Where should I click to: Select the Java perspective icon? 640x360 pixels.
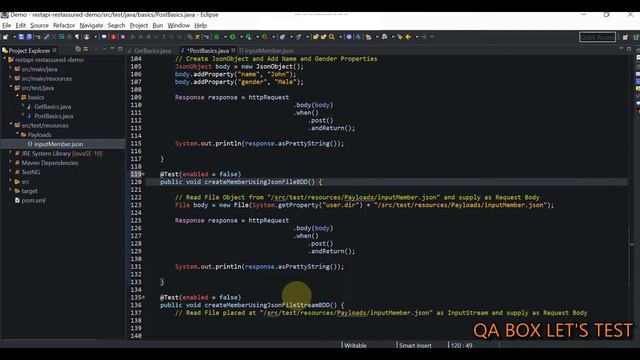[x=636, y=37]
